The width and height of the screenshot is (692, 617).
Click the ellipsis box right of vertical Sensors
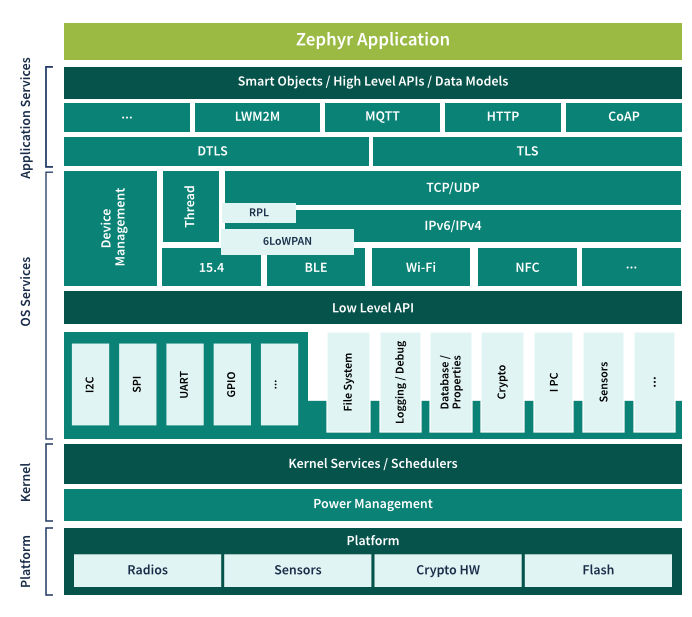tap(654, 382)
